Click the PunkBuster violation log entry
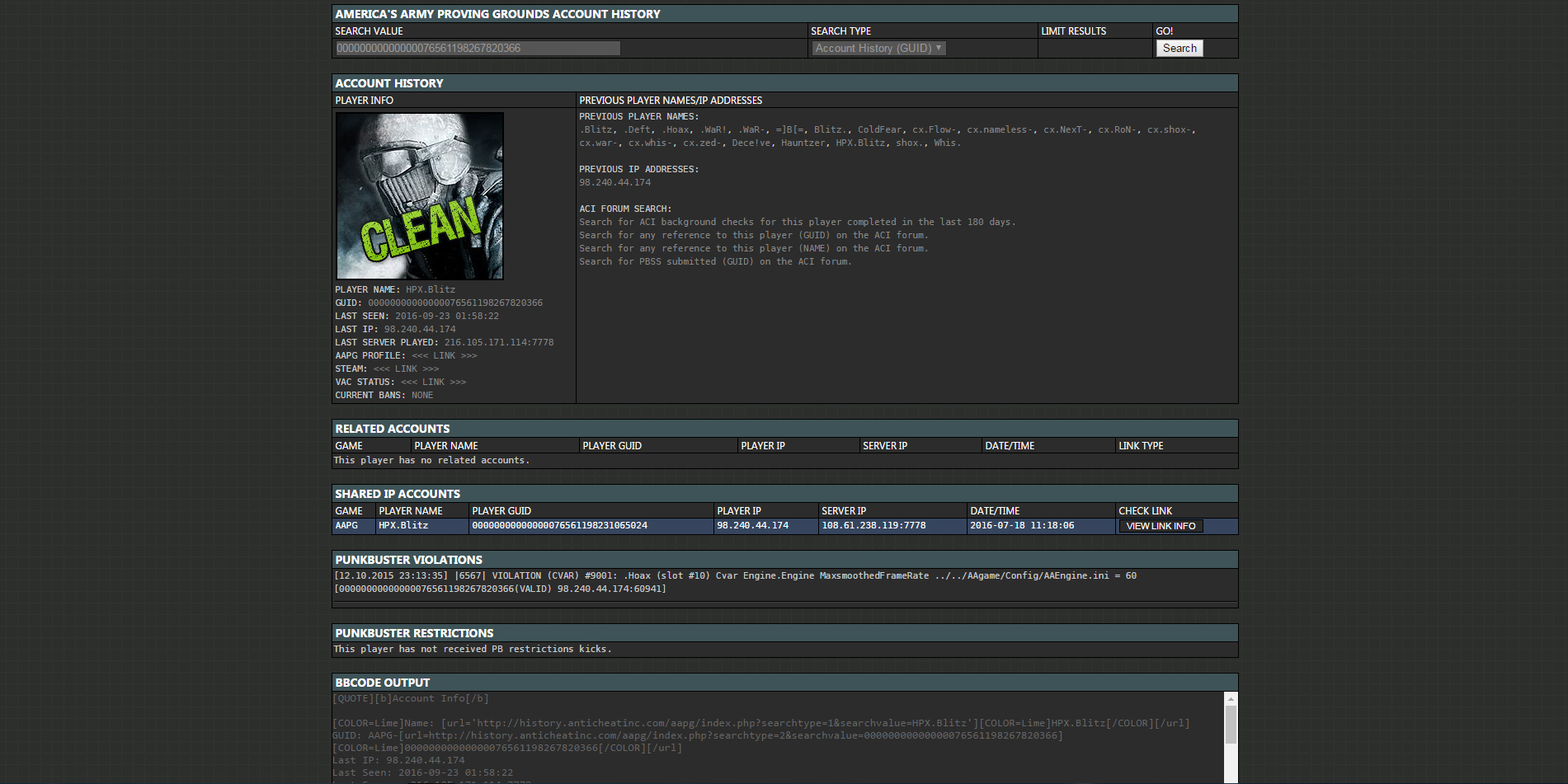The height and width of the screenshot is (784, 1568). (735, 582)
